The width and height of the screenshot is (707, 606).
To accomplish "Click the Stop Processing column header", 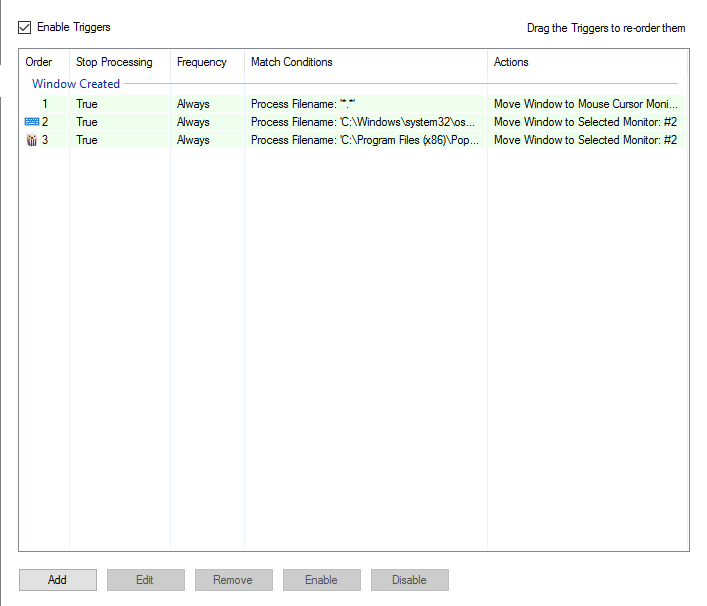I will point(114,62).
